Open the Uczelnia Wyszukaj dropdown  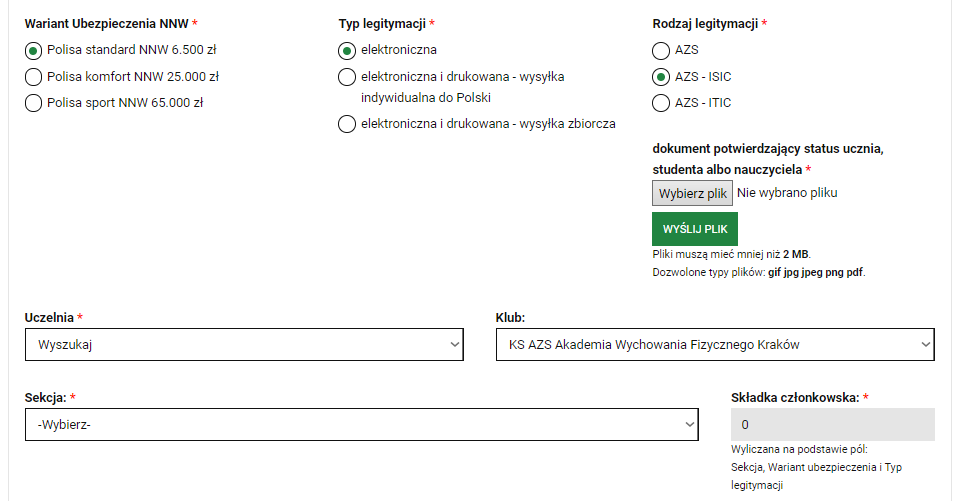point(244,345)
